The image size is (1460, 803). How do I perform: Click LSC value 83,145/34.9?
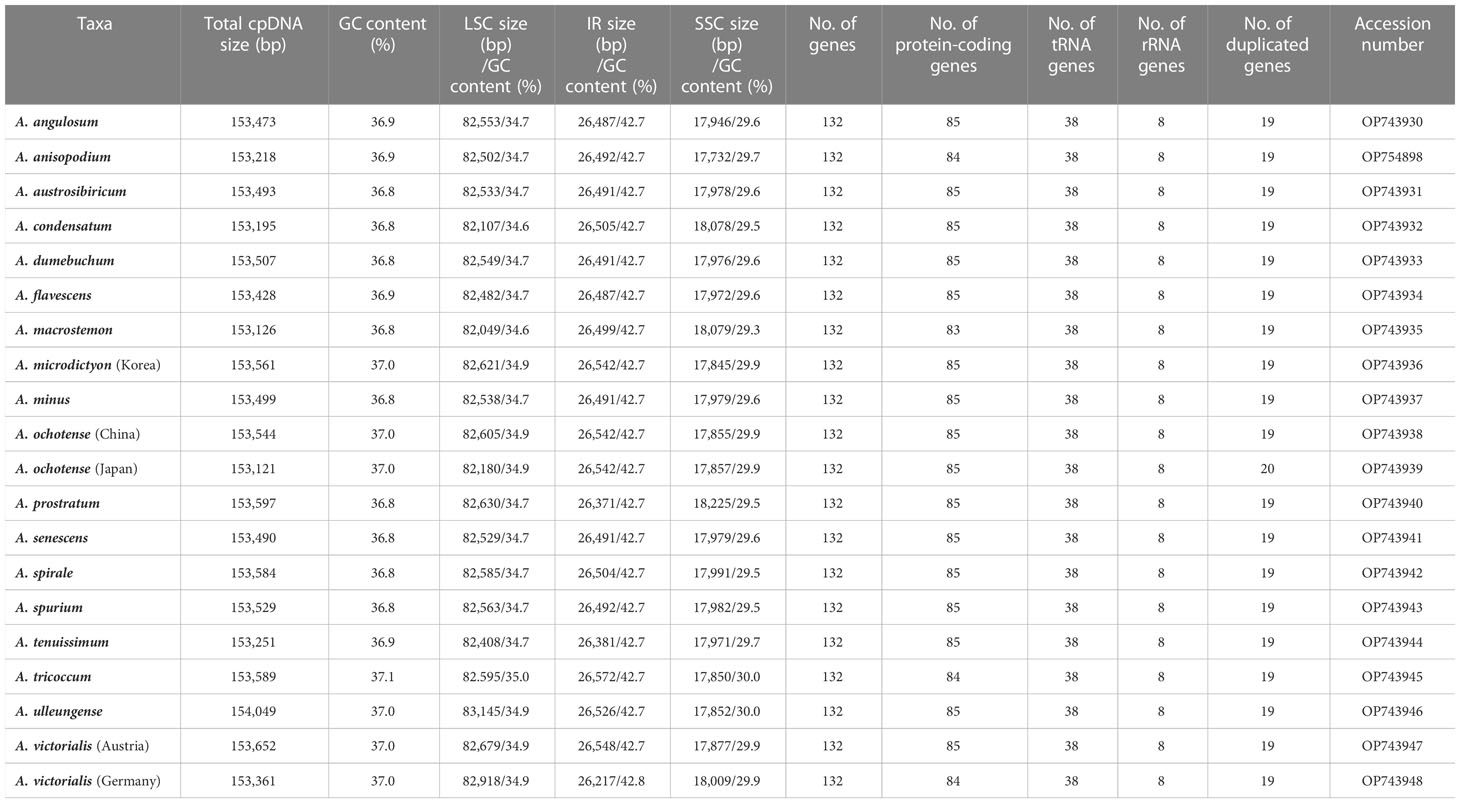tap(497, 711)
